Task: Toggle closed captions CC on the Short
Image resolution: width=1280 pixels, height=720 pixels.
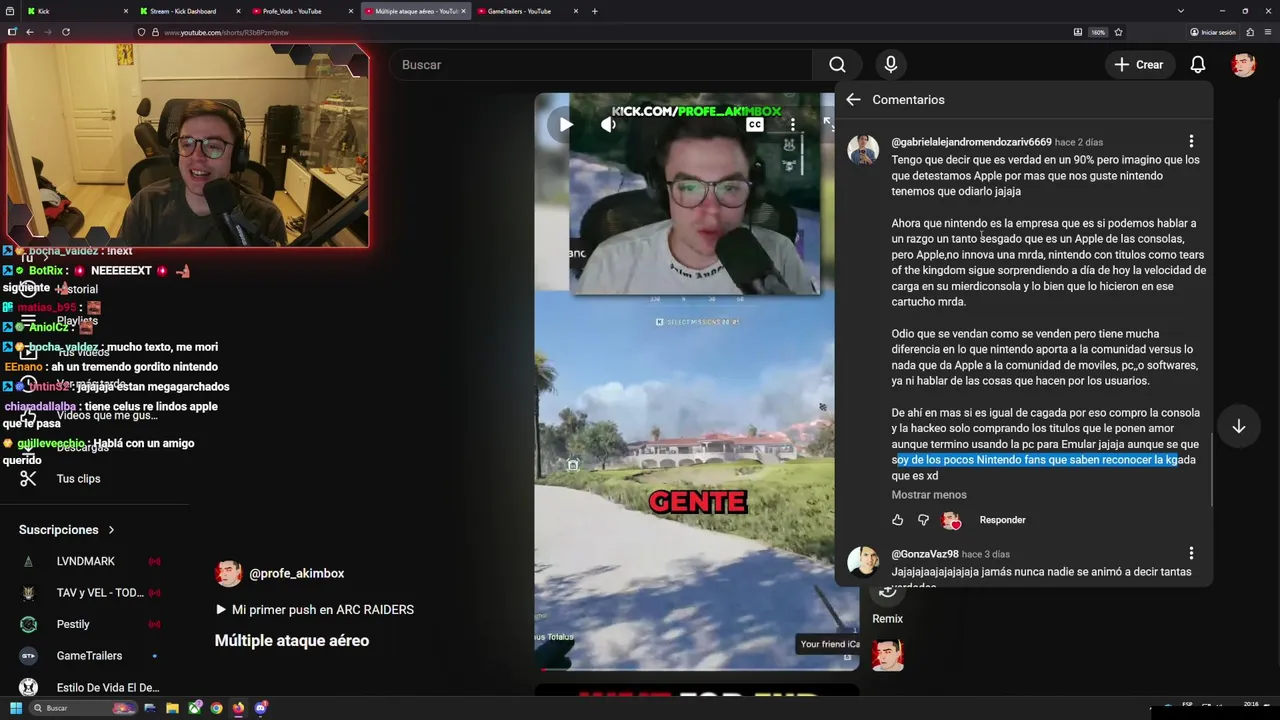Action: tap(755, 125)
